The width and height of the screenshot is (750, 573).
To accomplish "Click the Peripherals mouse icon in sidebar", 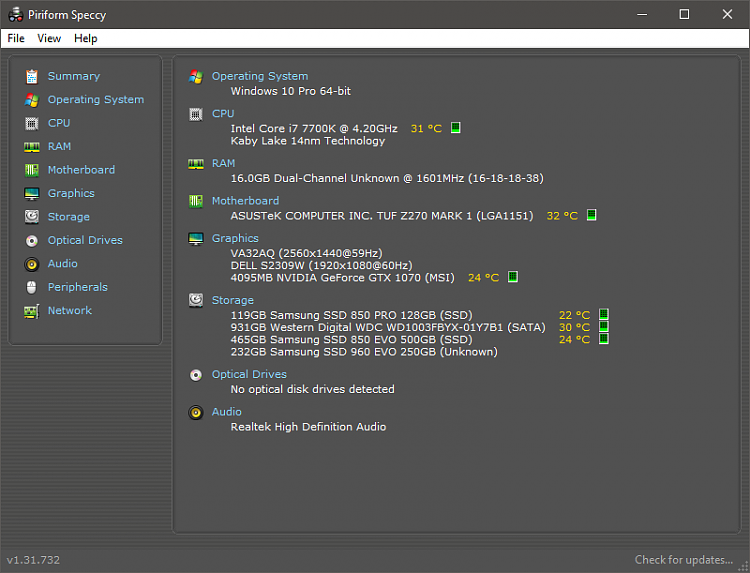I will pyautogui.click(x=32, y=287).
